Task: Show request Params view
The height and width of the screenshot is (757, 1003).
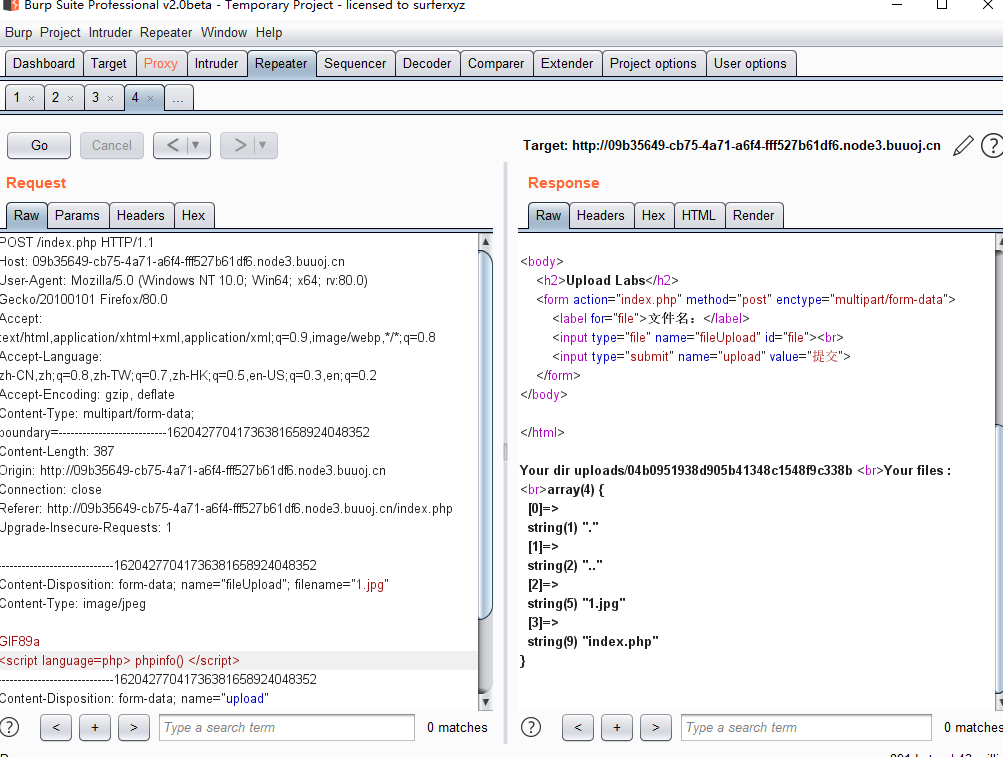Action: (x=77, y=216)
